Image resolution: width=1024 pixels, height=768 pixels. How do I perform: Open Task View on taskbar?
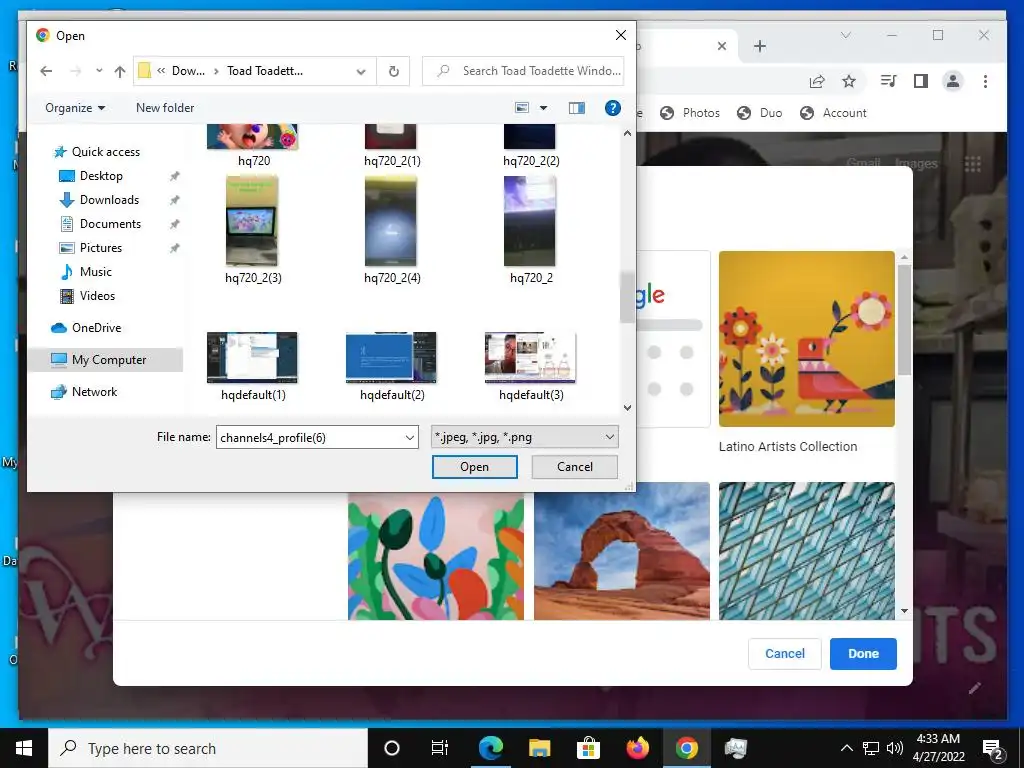click(440, 748)
